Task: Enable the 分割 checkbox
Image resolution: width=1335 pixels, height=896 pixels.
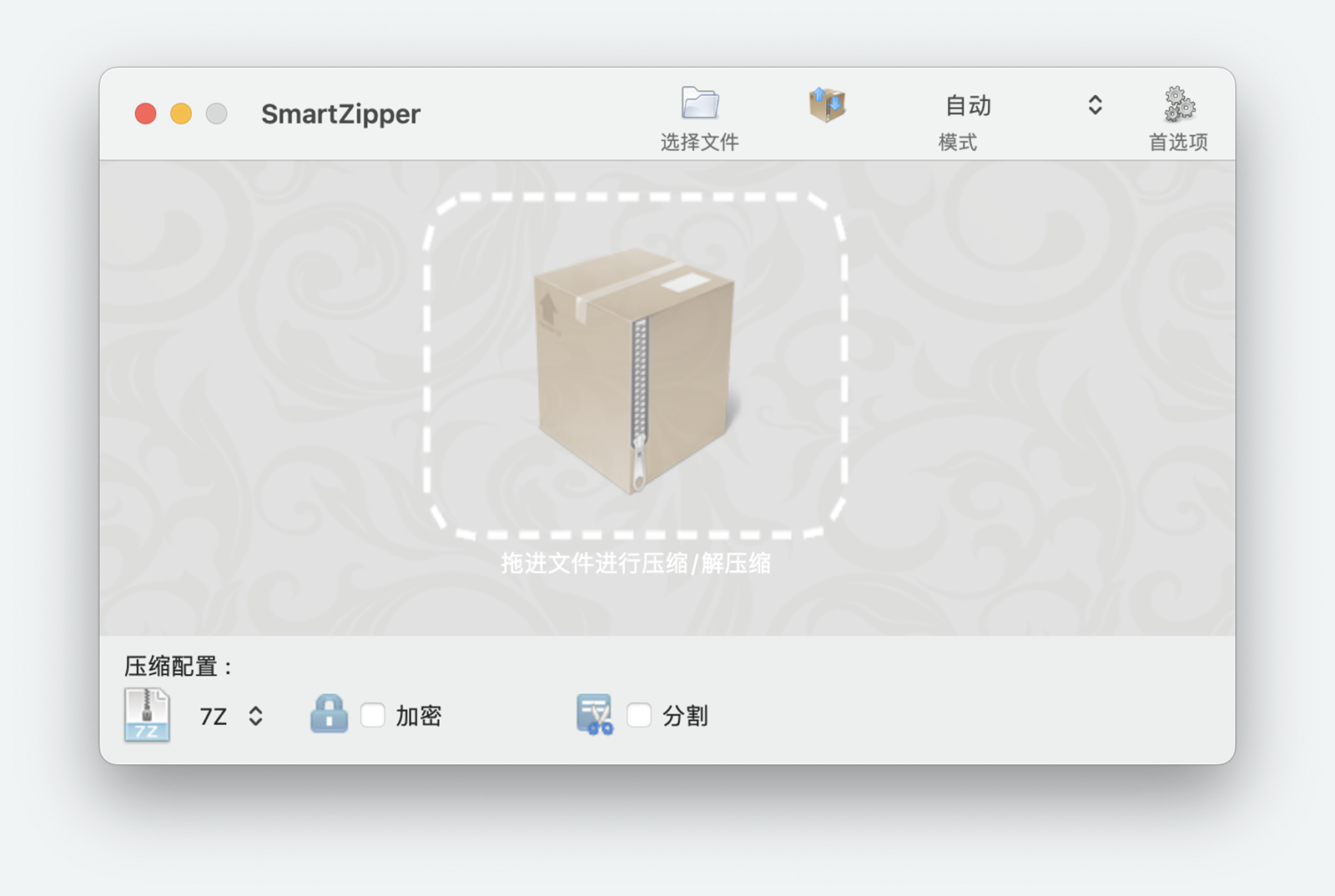Action: pos(639,715)
